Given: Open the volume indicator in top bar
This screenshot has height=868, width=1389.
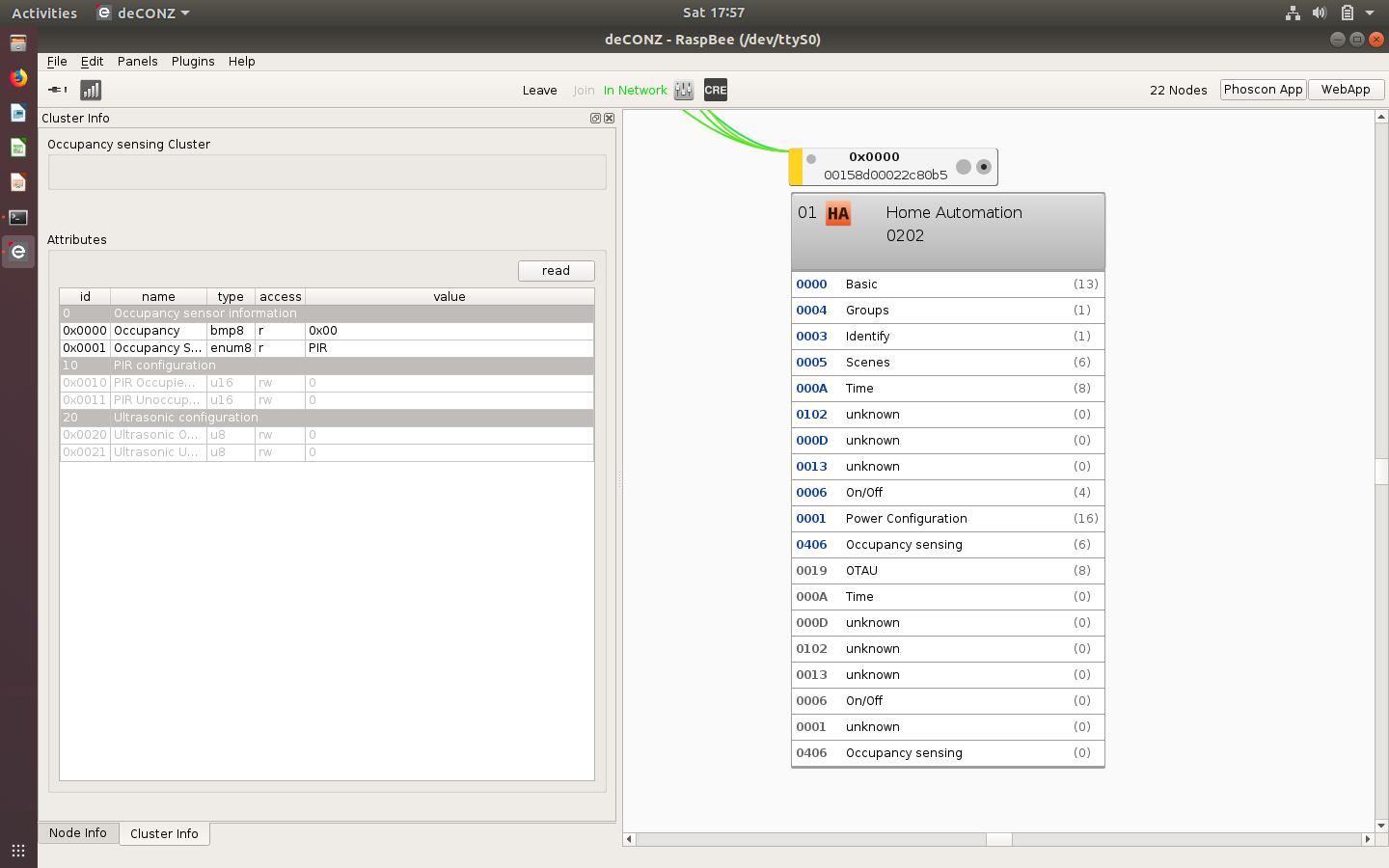Looking at the screenshot, I should pyautogui.click(x=1320, y=13).
